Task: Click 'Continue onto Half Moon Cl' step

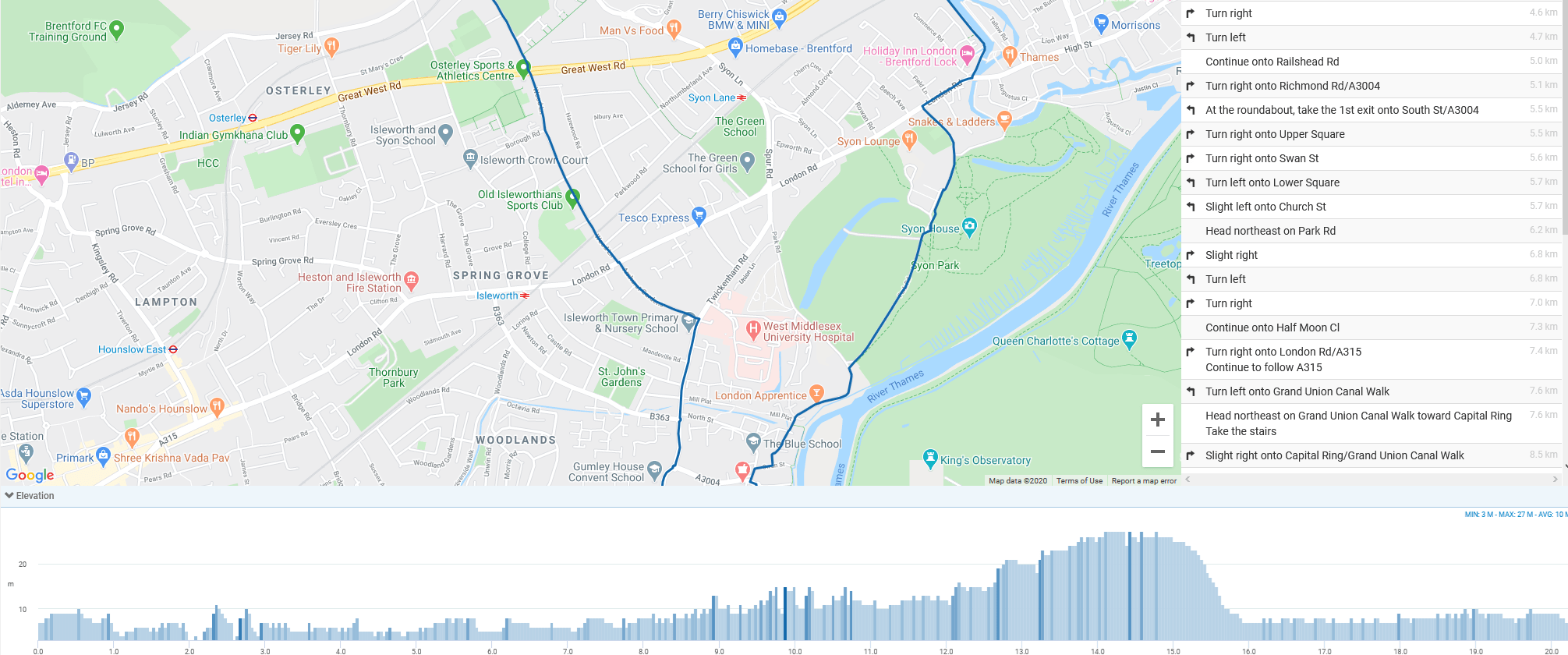Action: 1372,327
